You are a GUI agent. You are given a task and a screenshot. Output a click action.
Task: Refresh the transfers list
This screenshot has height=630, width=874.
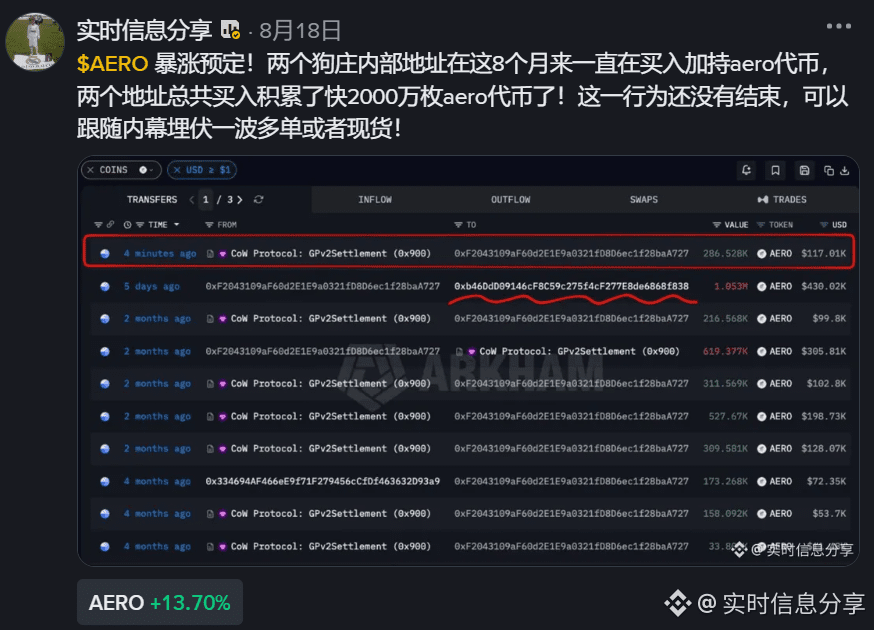[x=259, y=200]
